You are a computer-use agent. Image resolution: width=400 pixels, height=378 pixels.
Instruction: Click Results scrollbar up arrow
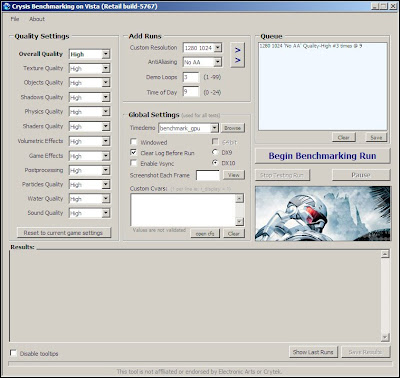[x=385, y=254]
